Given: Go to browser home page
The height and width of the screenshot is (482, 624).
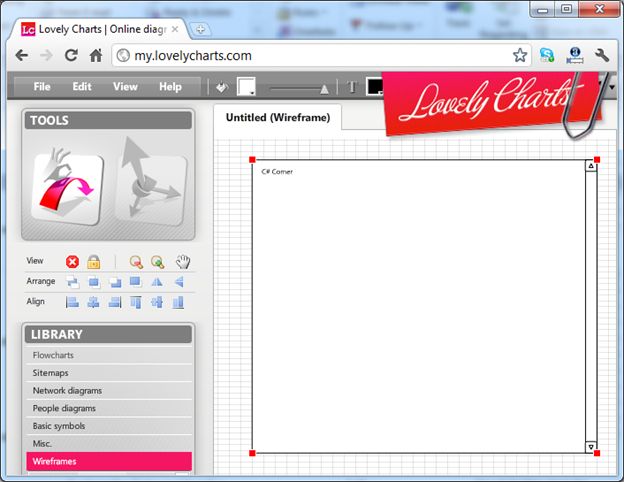Looking at the screenshot, I should (x=96, y=55).
